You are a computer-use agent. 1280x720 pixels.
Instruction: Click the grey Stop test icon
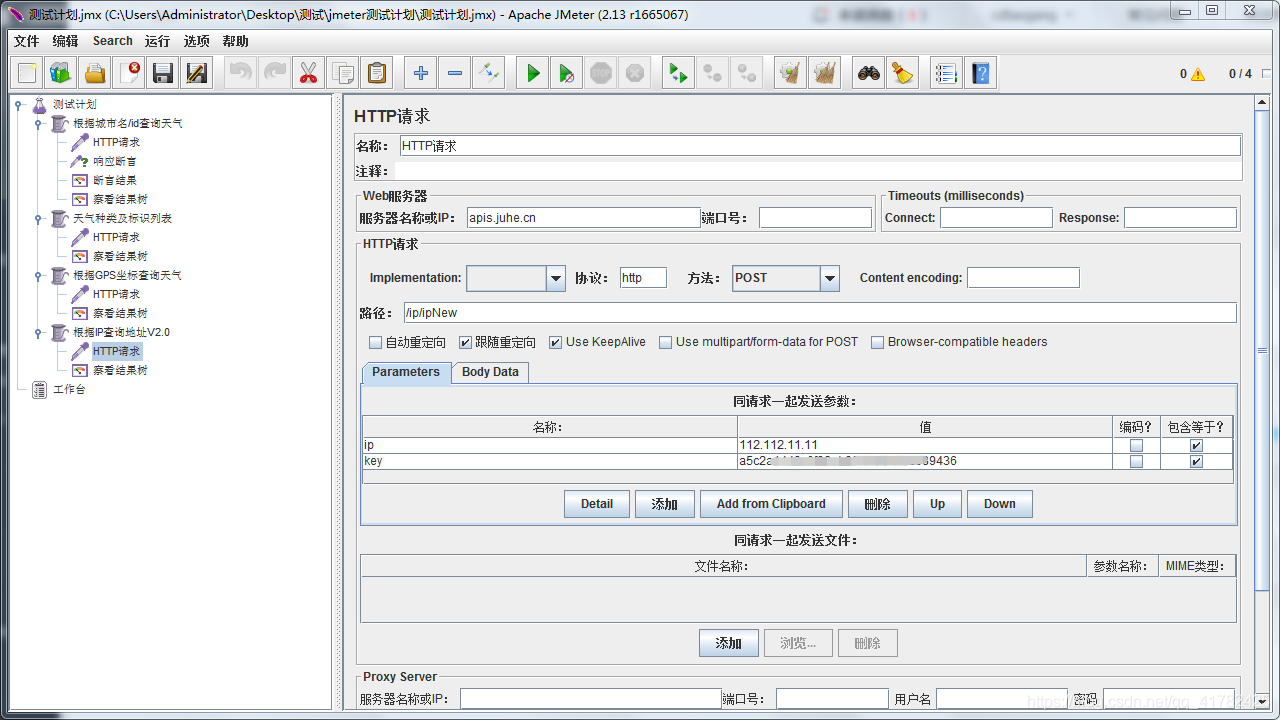tap(601, 73)
